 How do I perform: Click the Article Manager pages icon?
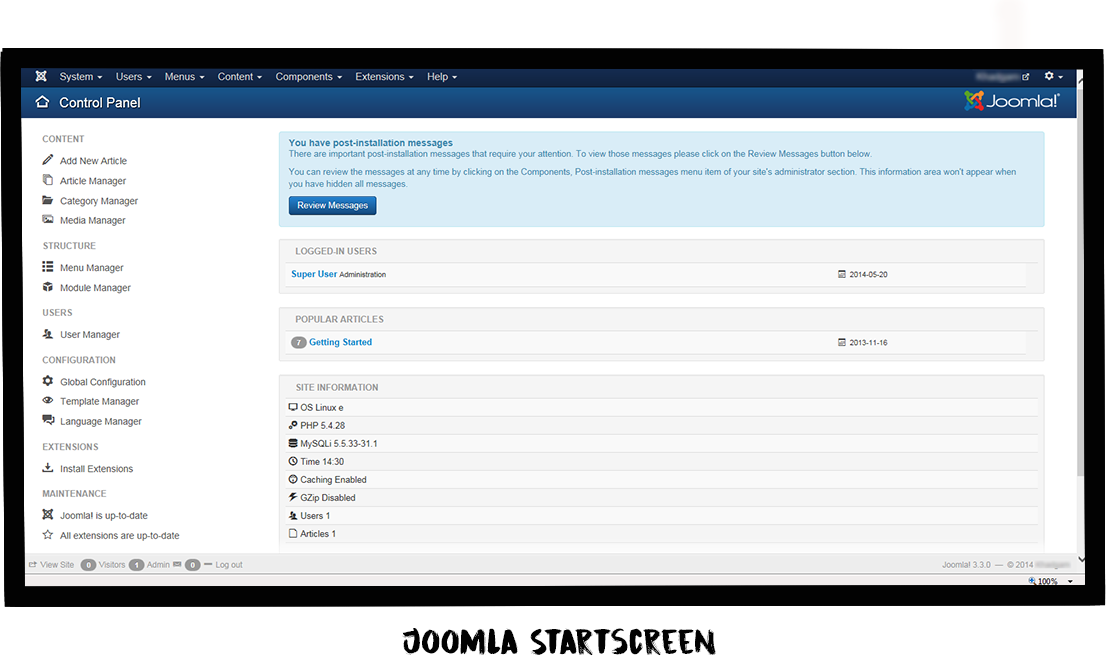tap(47, 180)
